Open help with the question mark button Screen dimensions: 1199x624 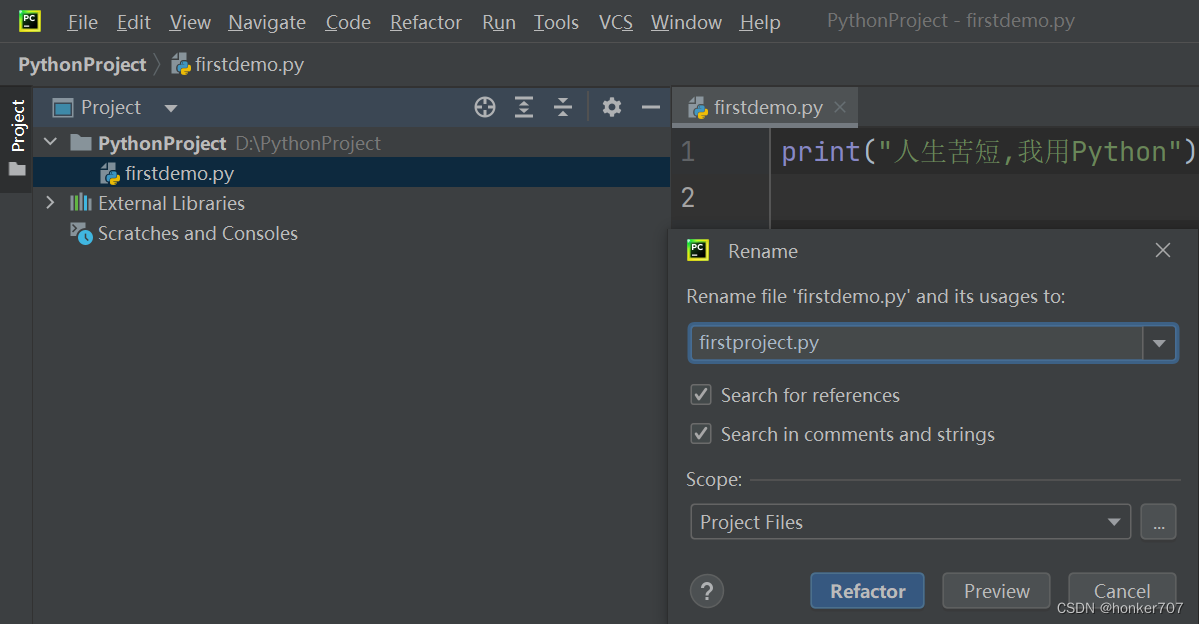(707, 591)
